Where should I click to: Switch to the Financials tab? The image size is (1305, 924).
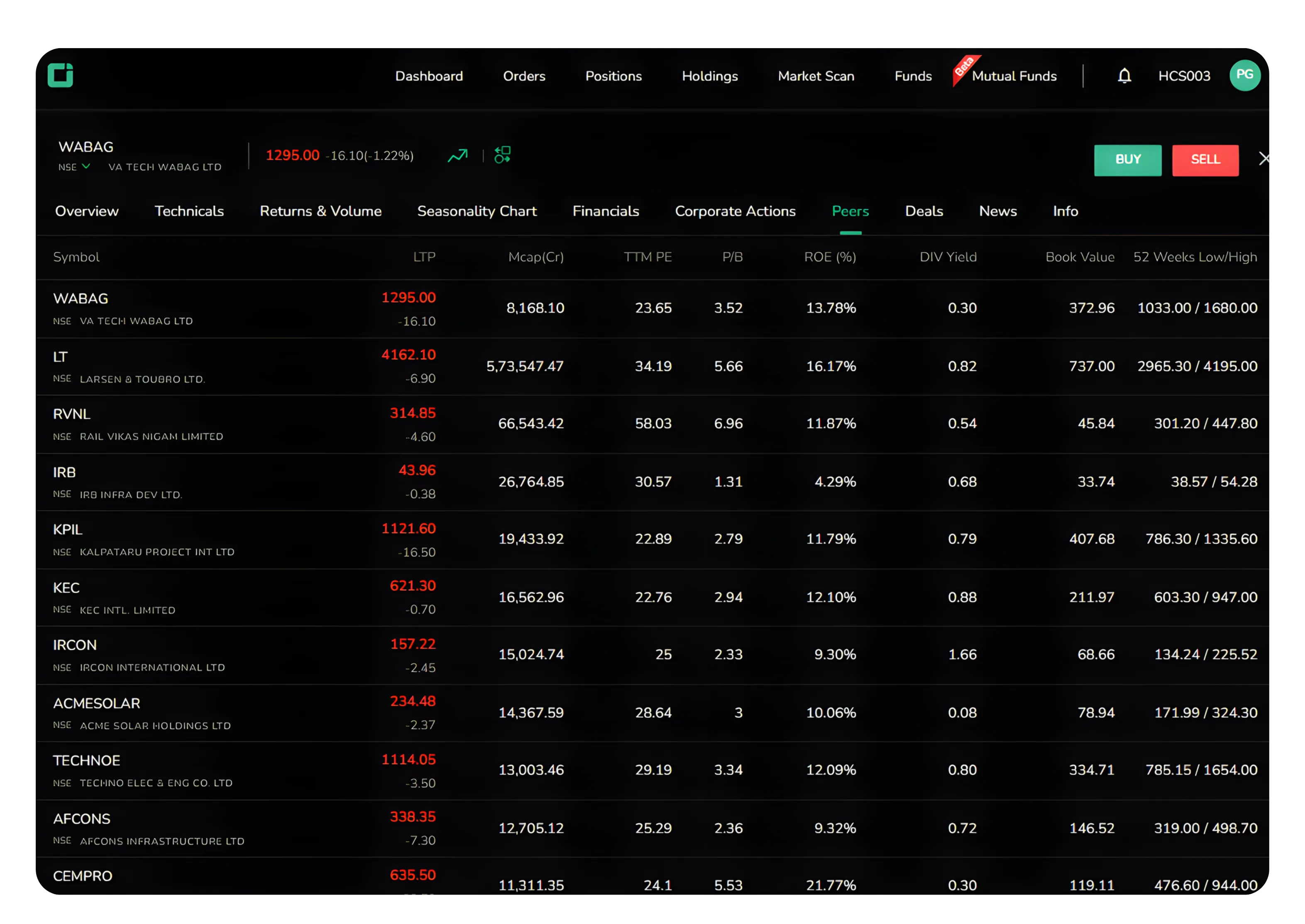coord(606,211)
